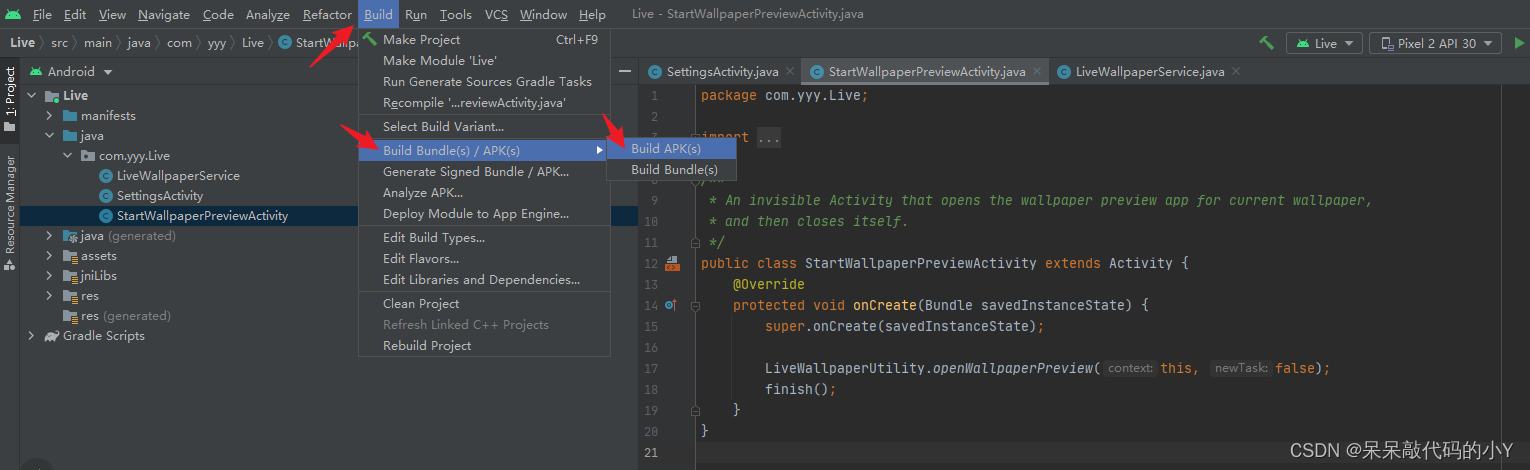Open the Edit menu
This screenshot has height=470, width=1530.
(x=75, y=14)
